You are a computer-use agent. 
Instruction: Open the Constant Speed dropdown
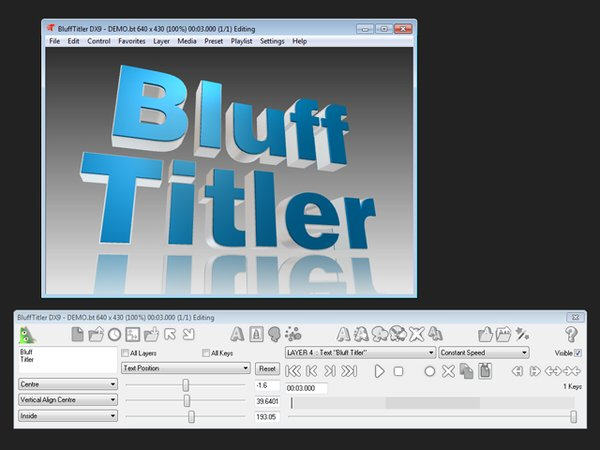(484, 352)
